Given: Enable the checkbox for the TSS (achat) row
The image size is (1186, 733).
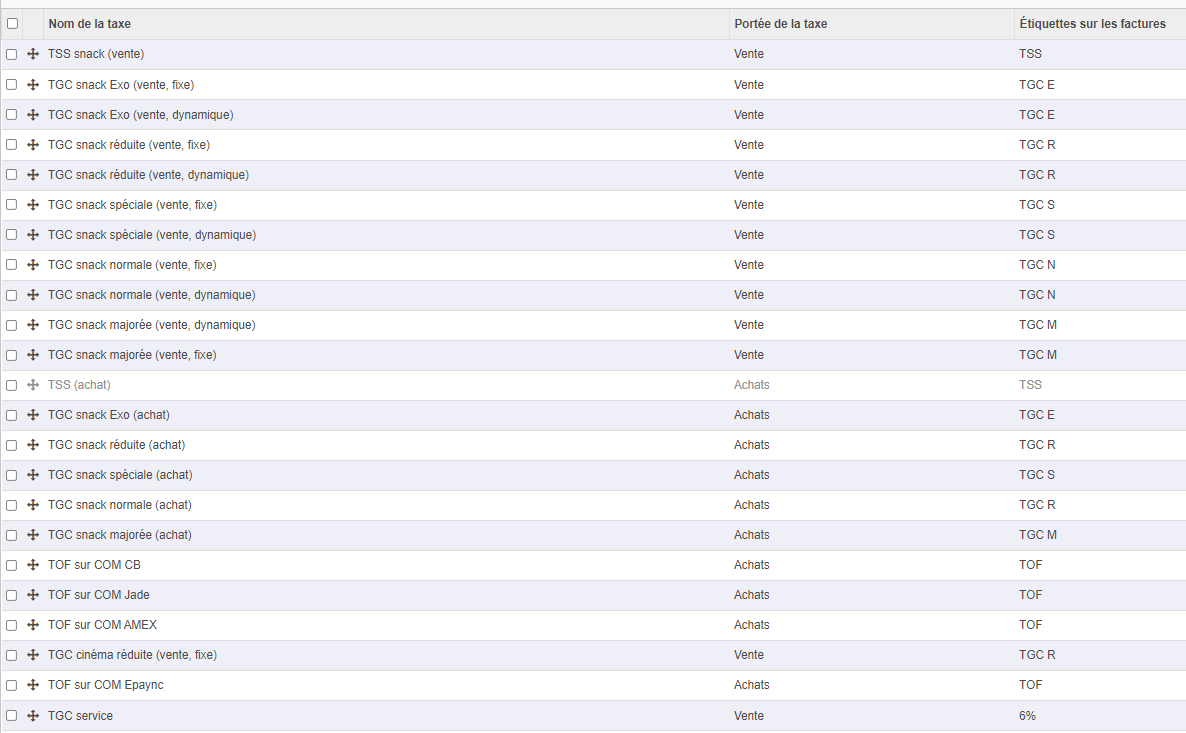Looking at the screenshot, I should click(x=11, y=385).
